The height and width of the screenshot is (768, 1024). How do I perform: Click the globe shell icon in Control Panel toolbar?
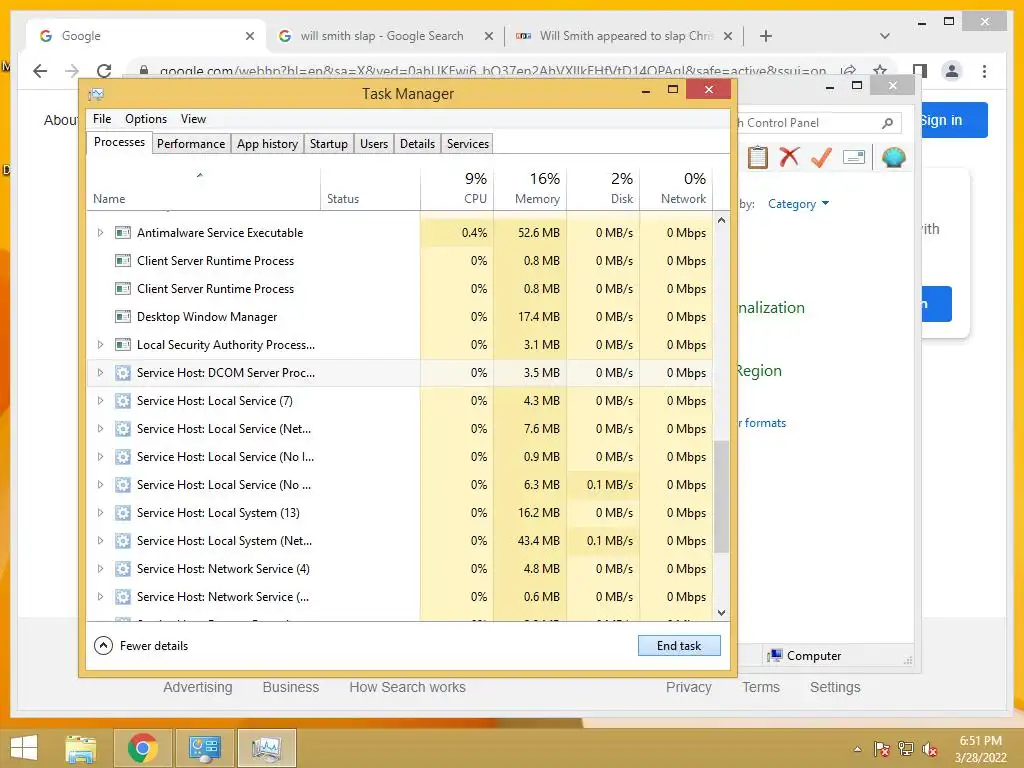click(x=893, y=157)
